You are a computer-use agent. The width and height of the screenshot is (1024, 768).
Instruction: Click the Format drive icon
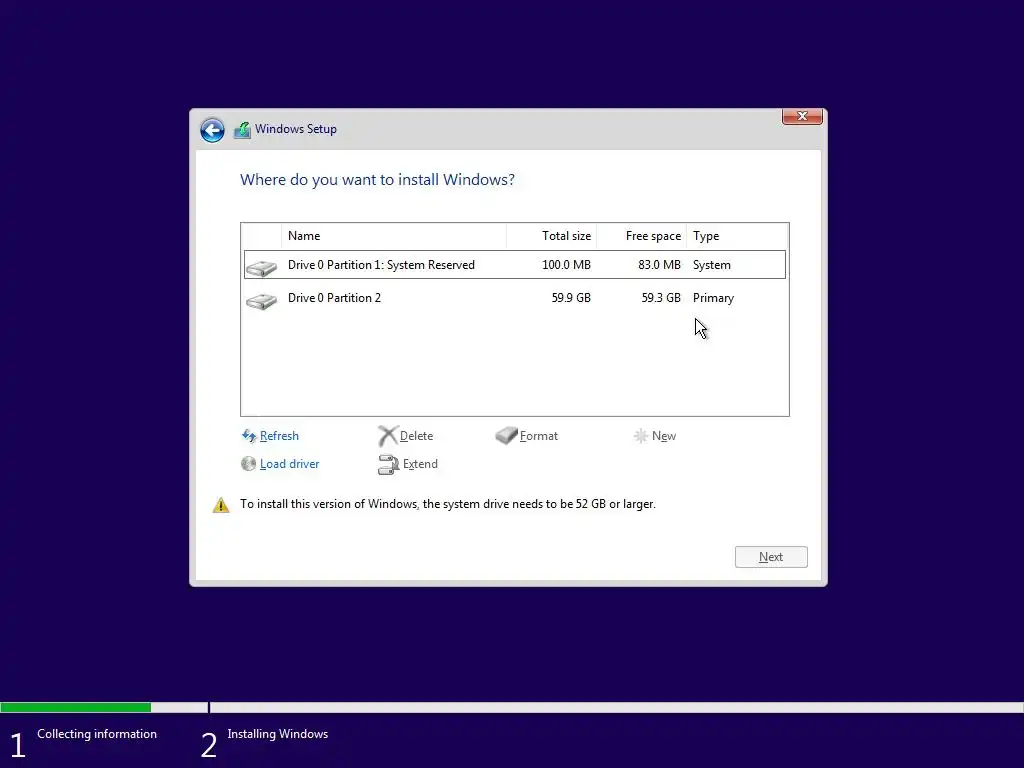[506, 436]
